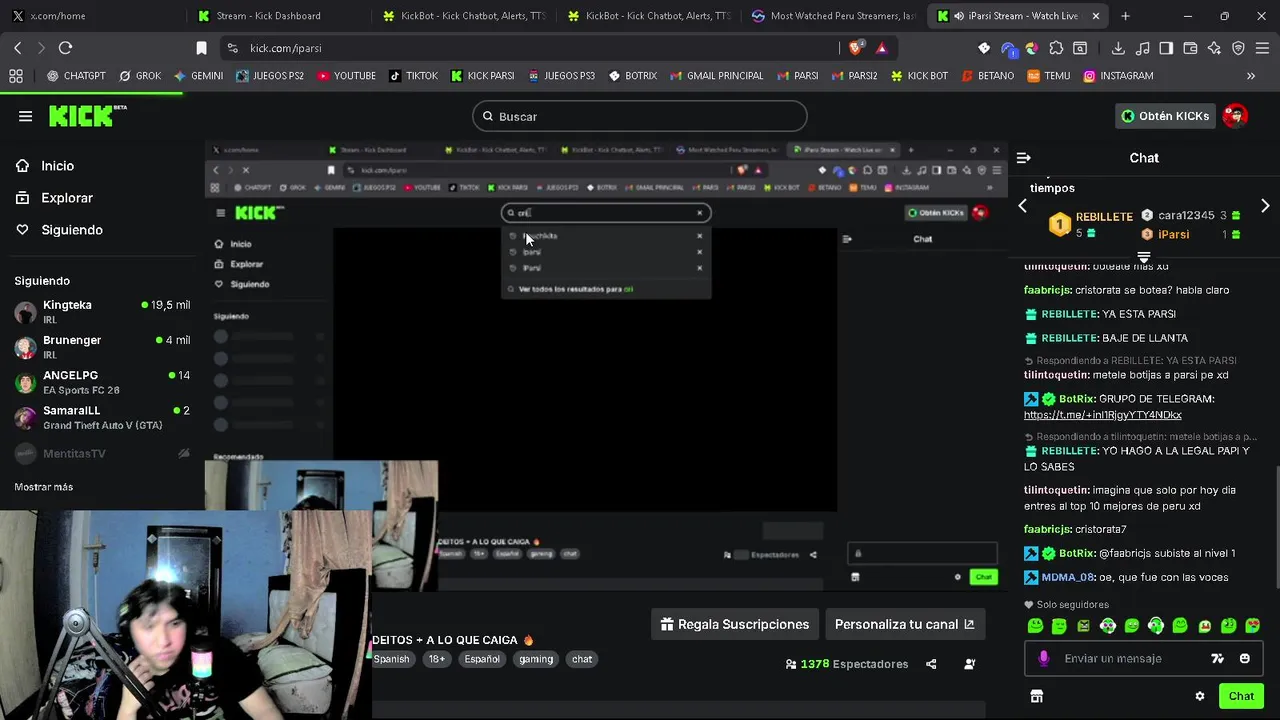1280x720 pixels.
Task: Click the bookmark icon in address bar
Action: (x=201, y=48)
